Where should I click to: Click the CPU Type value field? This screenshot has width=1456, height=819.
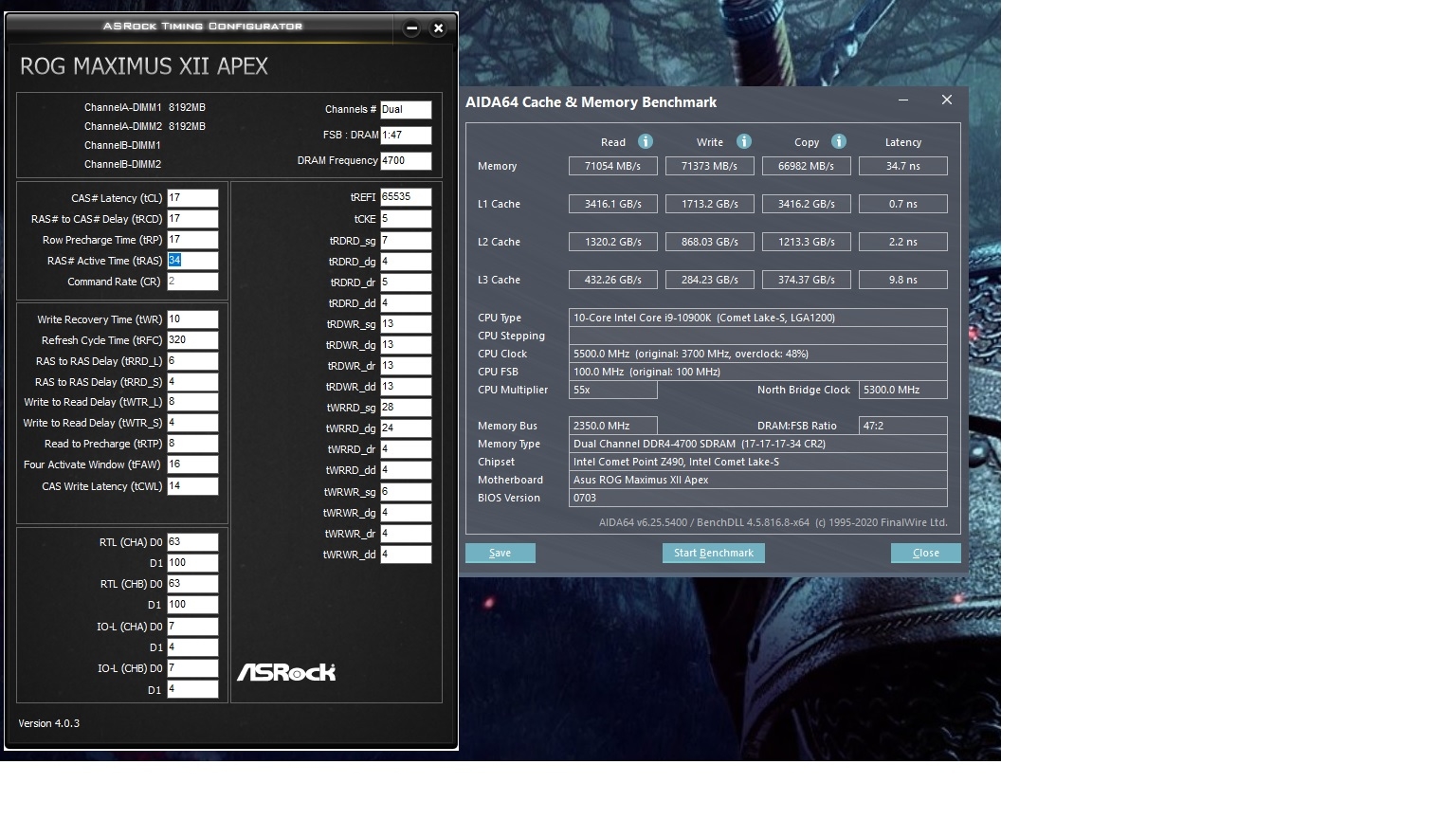point(758,318)
